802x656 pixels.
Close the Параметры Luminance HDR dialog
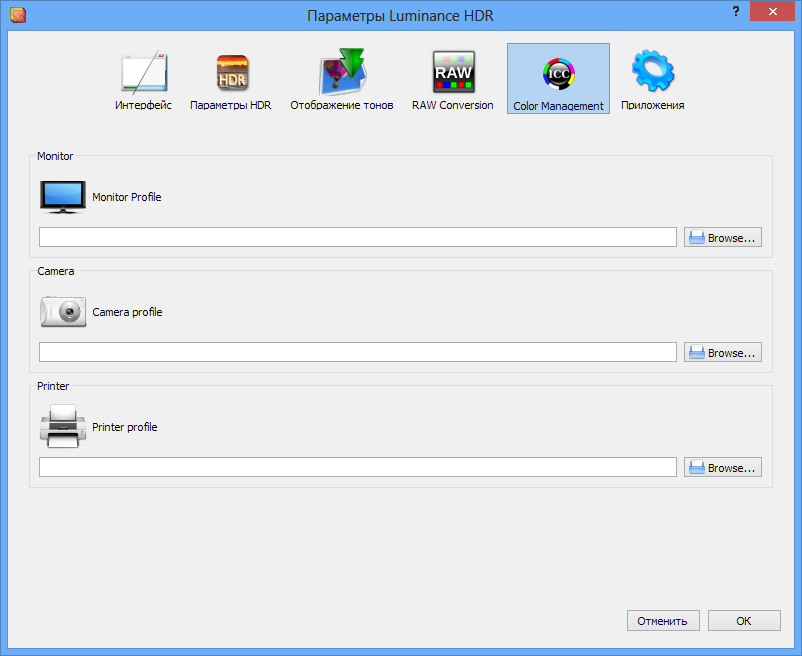point(772,11)
